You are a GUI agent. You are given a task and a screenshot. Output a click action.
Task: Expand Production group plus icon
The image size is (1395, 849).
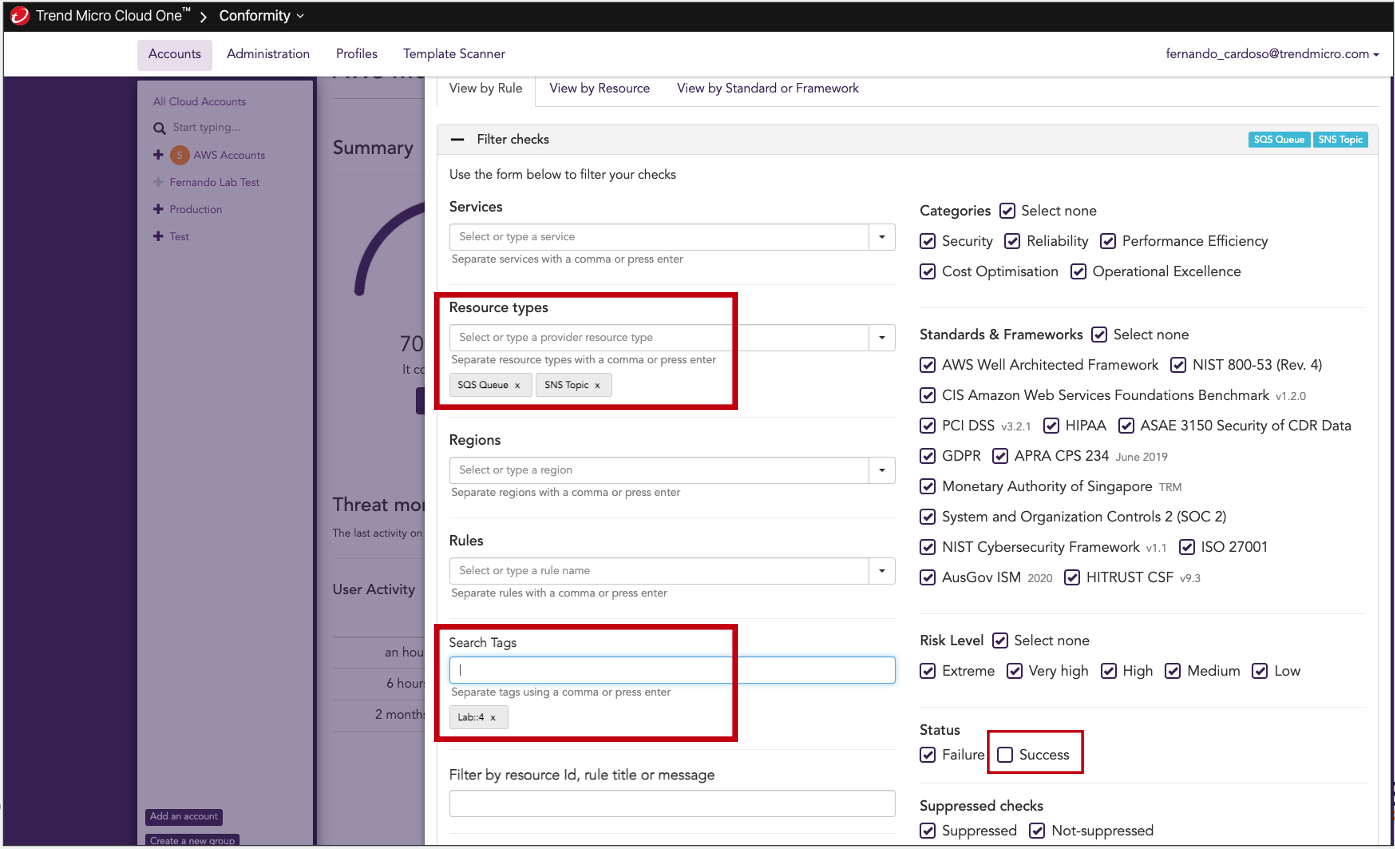158,209
